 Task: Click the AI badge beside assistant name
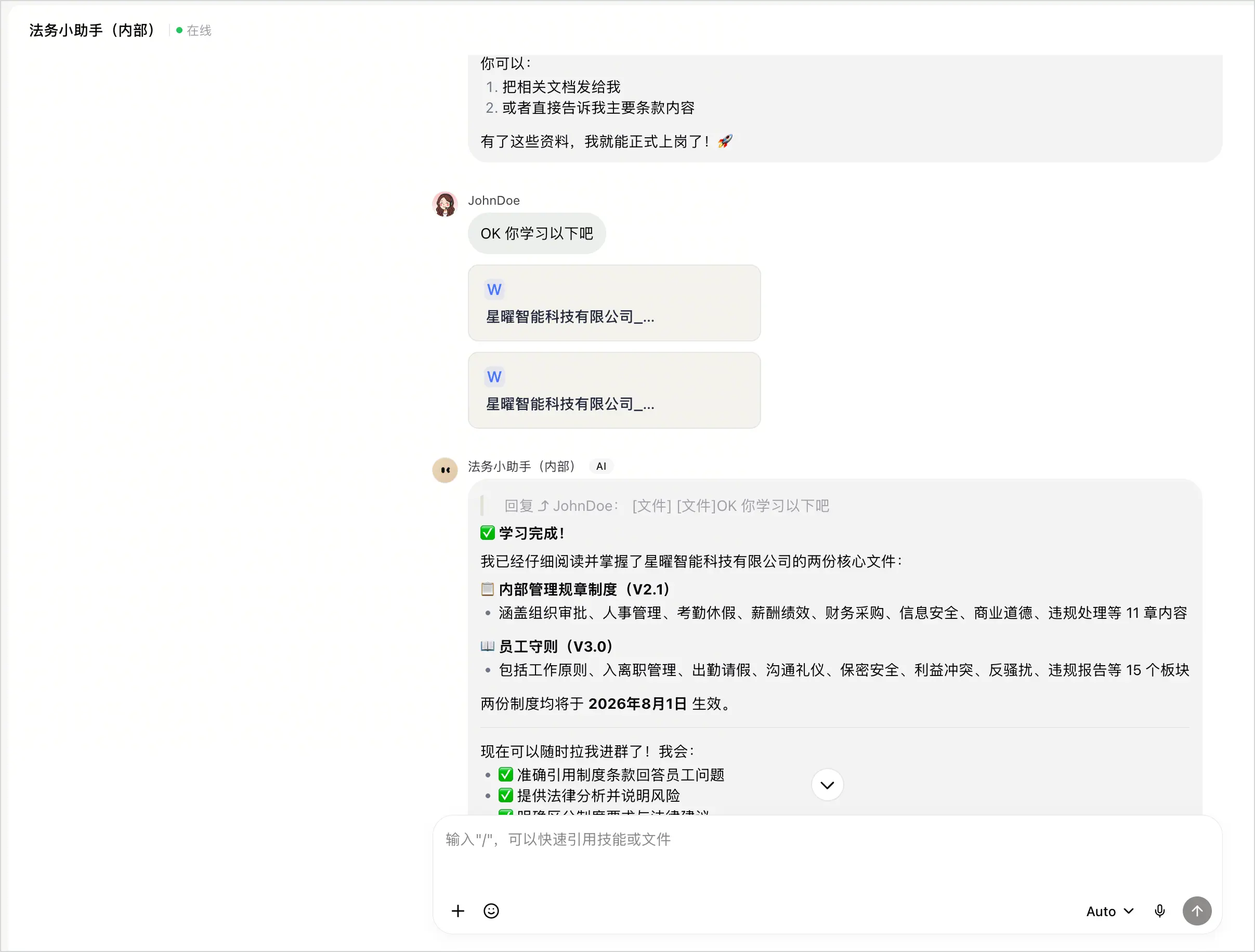tap(601, 466)
